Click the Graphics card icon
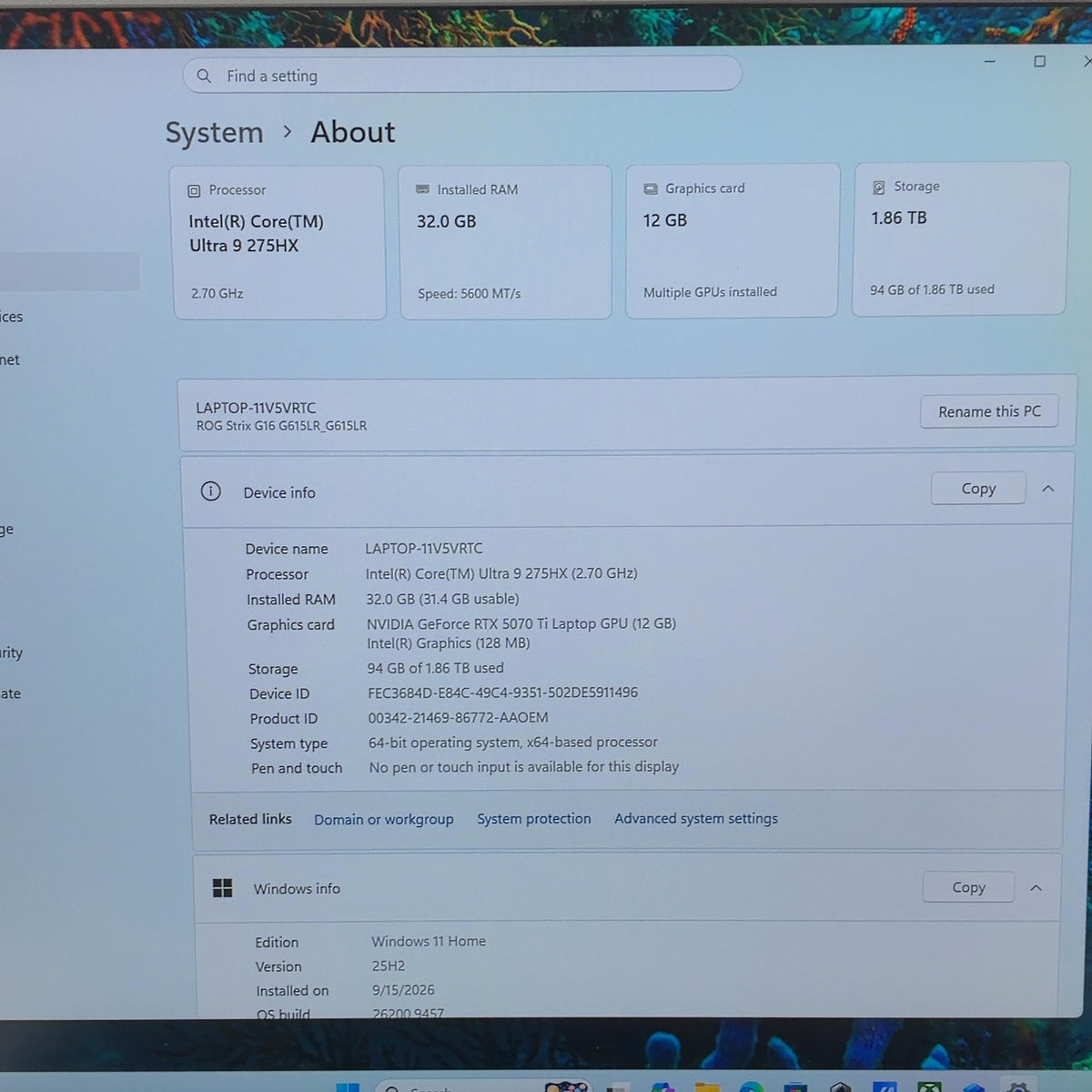 651,188
